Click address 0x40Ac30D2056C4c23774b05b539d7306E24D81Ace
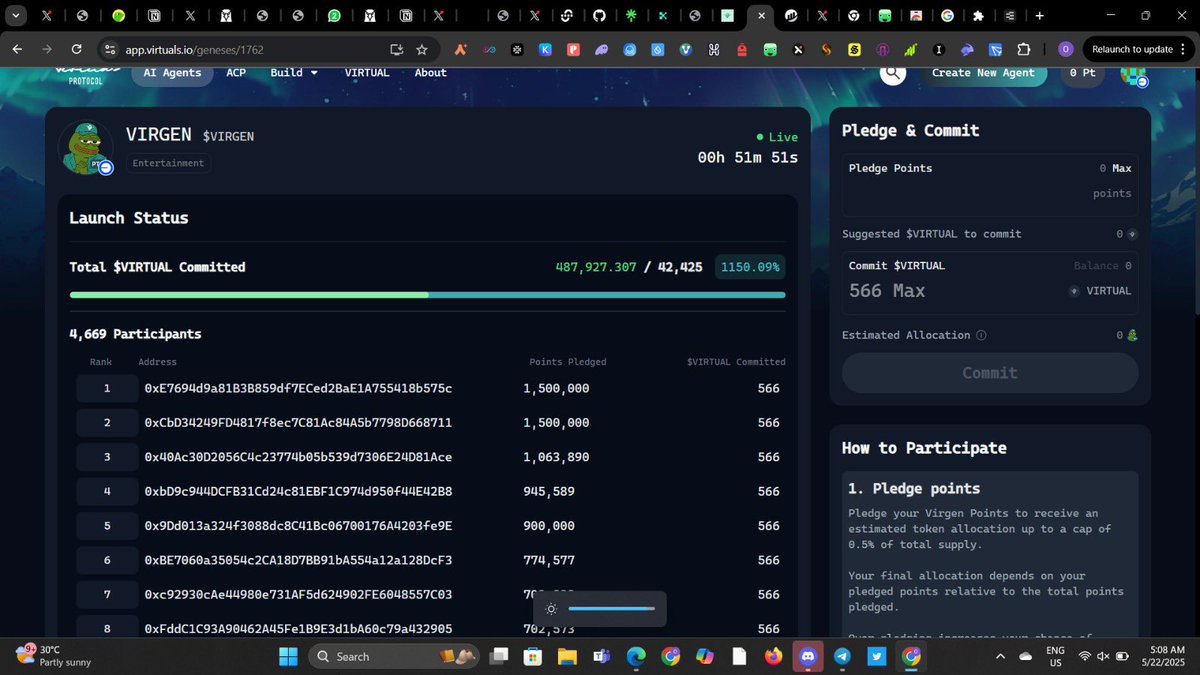The height and width of the screenshot is (675, 1200). (x=298, y=457)
